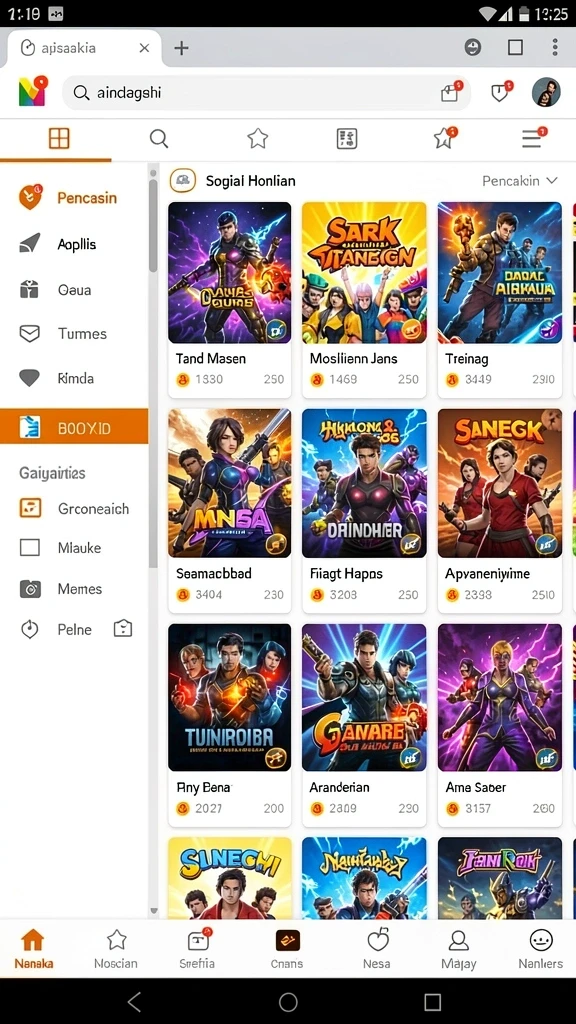Open Oaua gift item in sidebar
Image resolution: width=576 pixels, height=1024 pixels.
(x=74, y=289)
